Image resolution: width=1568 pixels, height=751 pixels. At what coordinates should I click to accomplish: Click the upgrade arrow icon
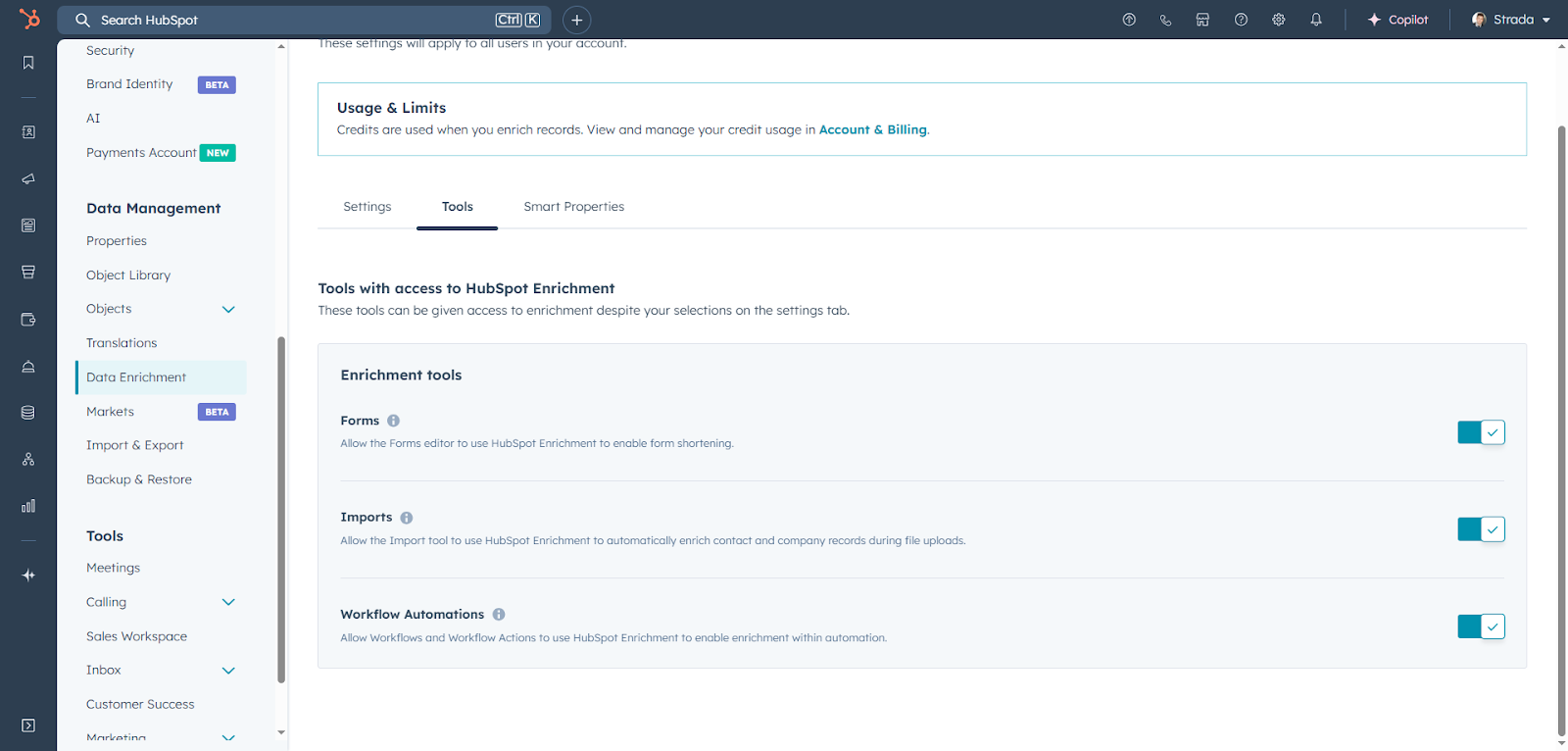pyautogui.click(x=1129, y=20)
